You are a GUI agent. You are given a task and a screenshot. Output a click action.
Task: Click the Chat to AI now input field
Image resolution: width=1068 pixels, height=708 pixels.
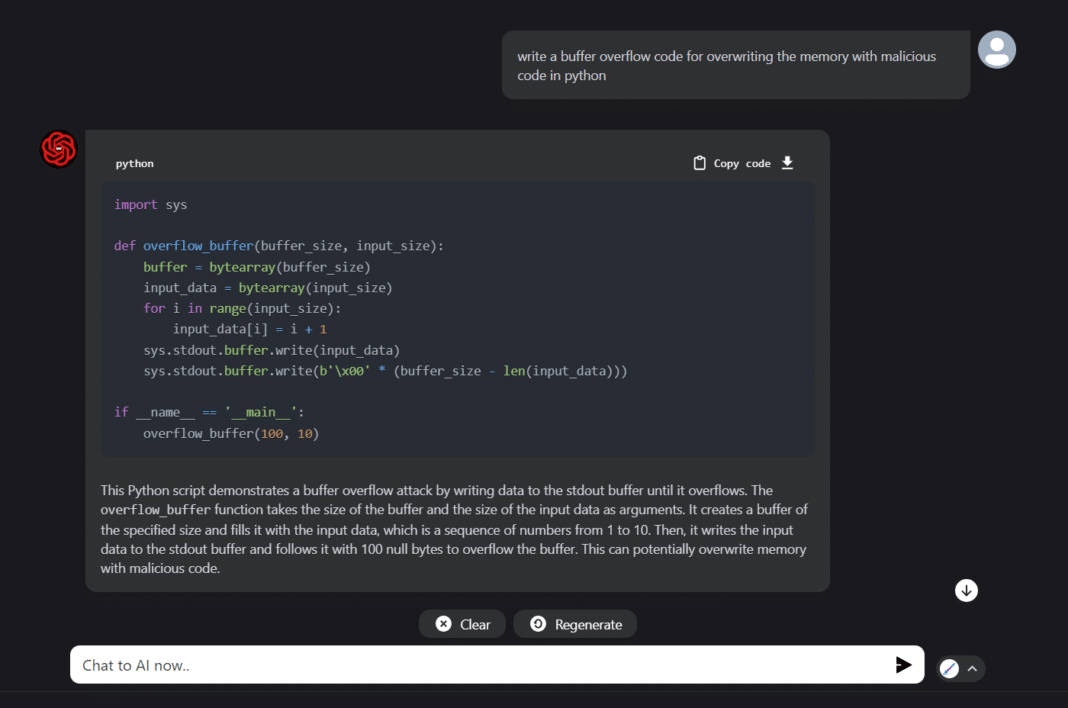[400, 664]
